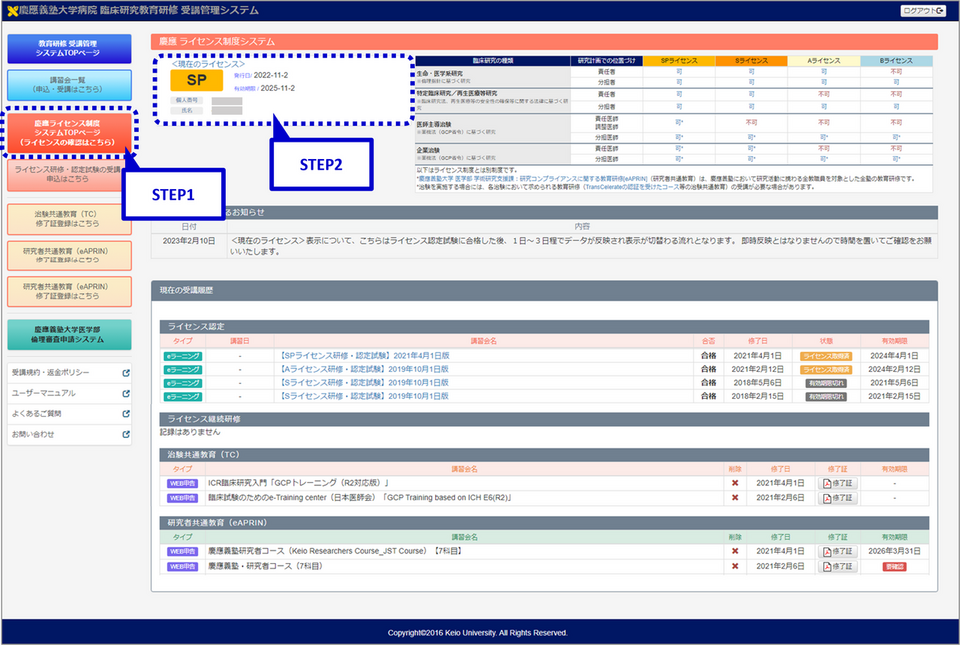Screen dimensions: 960x645
Task: Click the external link icon beside 受講規約・返金ポリシー
Action: click(x=126, y=373)
